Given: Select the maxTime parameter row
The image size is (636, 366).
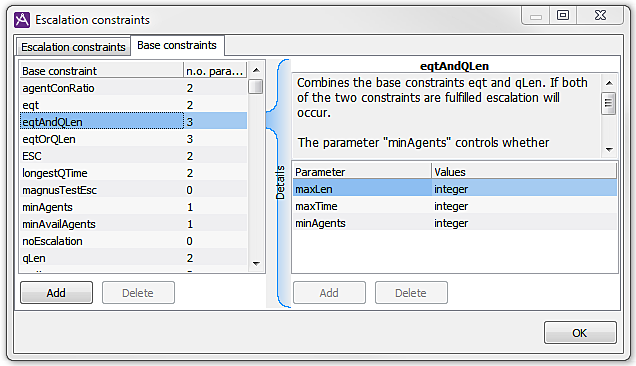Looking at the screenshot, I should [x=455, y=206].
